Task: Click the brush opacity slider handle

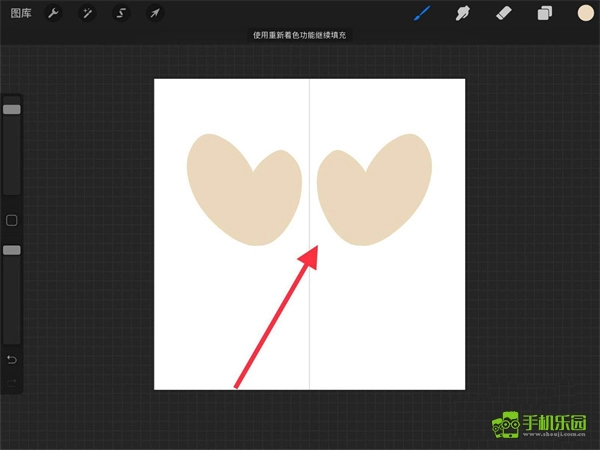Action: pos(12,250)
